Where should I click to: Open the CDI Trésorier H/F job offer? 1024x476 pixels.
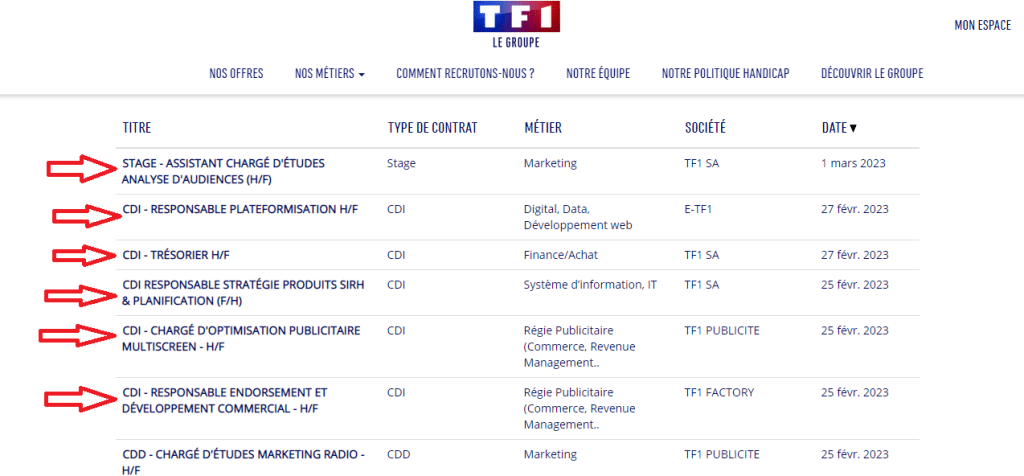click(176, 255)
